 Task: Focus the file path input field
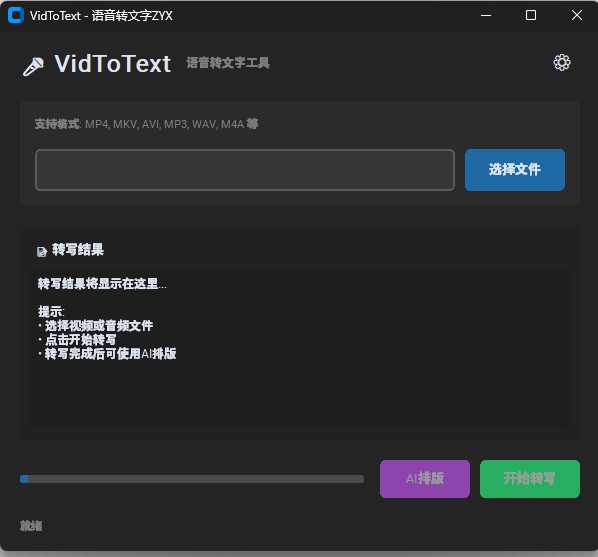(x=245, y=170)
